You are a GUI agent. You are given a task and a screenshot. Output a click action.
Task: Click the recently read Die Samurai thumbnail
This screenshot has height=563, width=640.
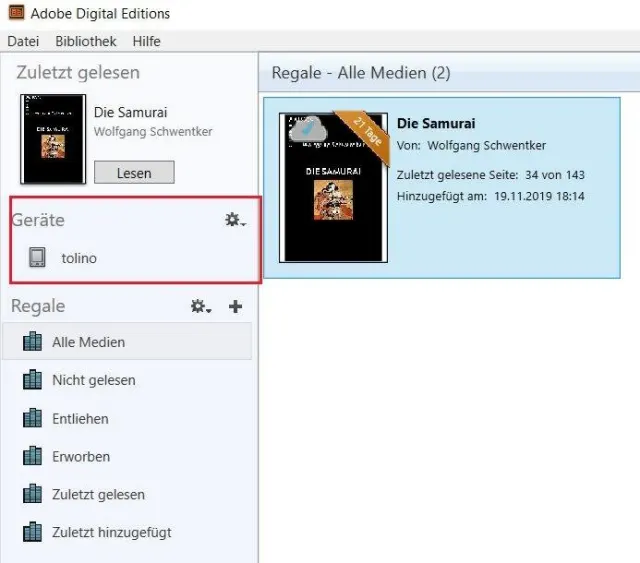coord(53,139)
